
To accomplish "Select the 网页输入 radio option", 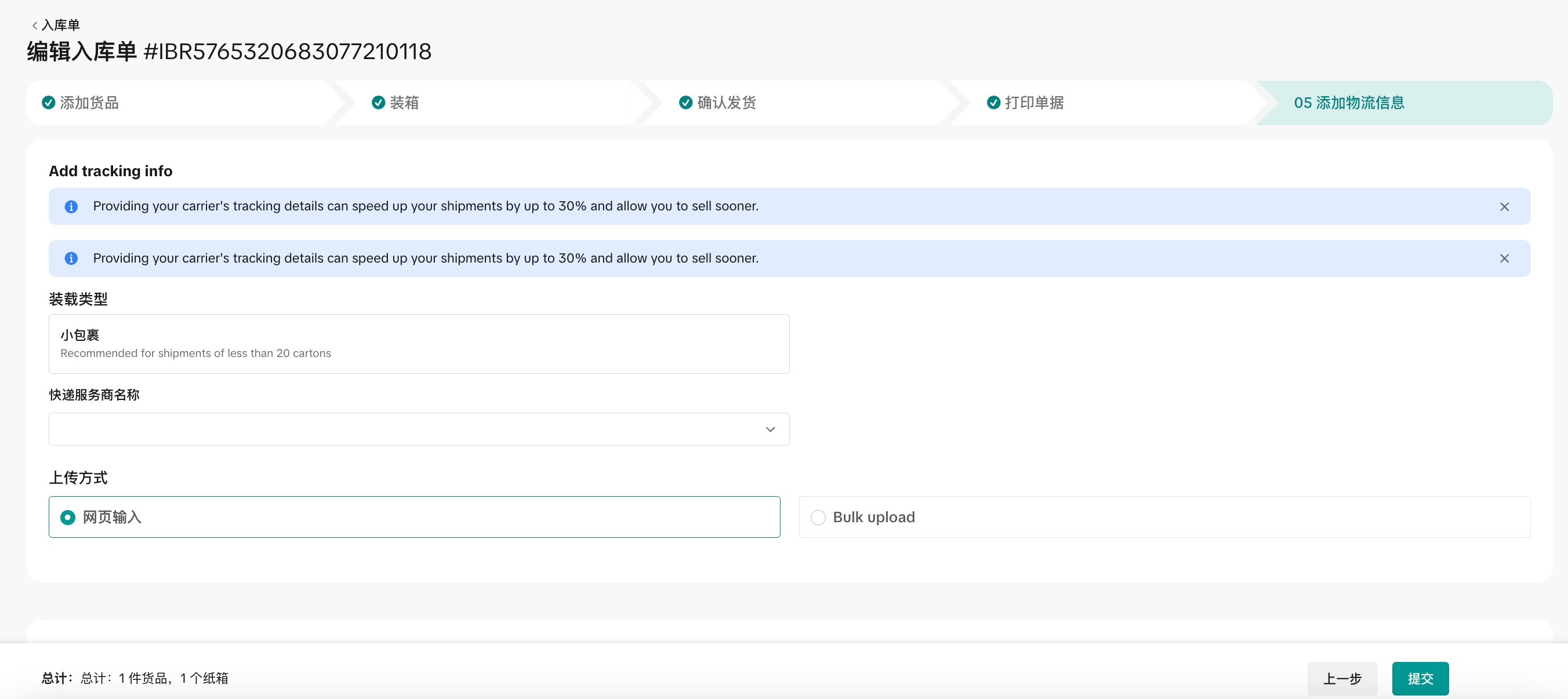I will coord(68,517).
